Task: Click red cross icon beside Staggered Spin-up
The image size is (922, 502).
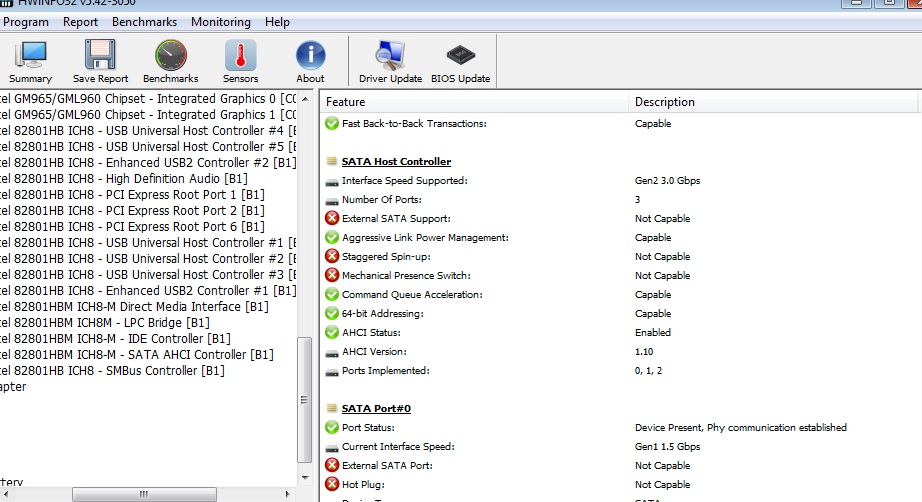Action: click(332, 256)
